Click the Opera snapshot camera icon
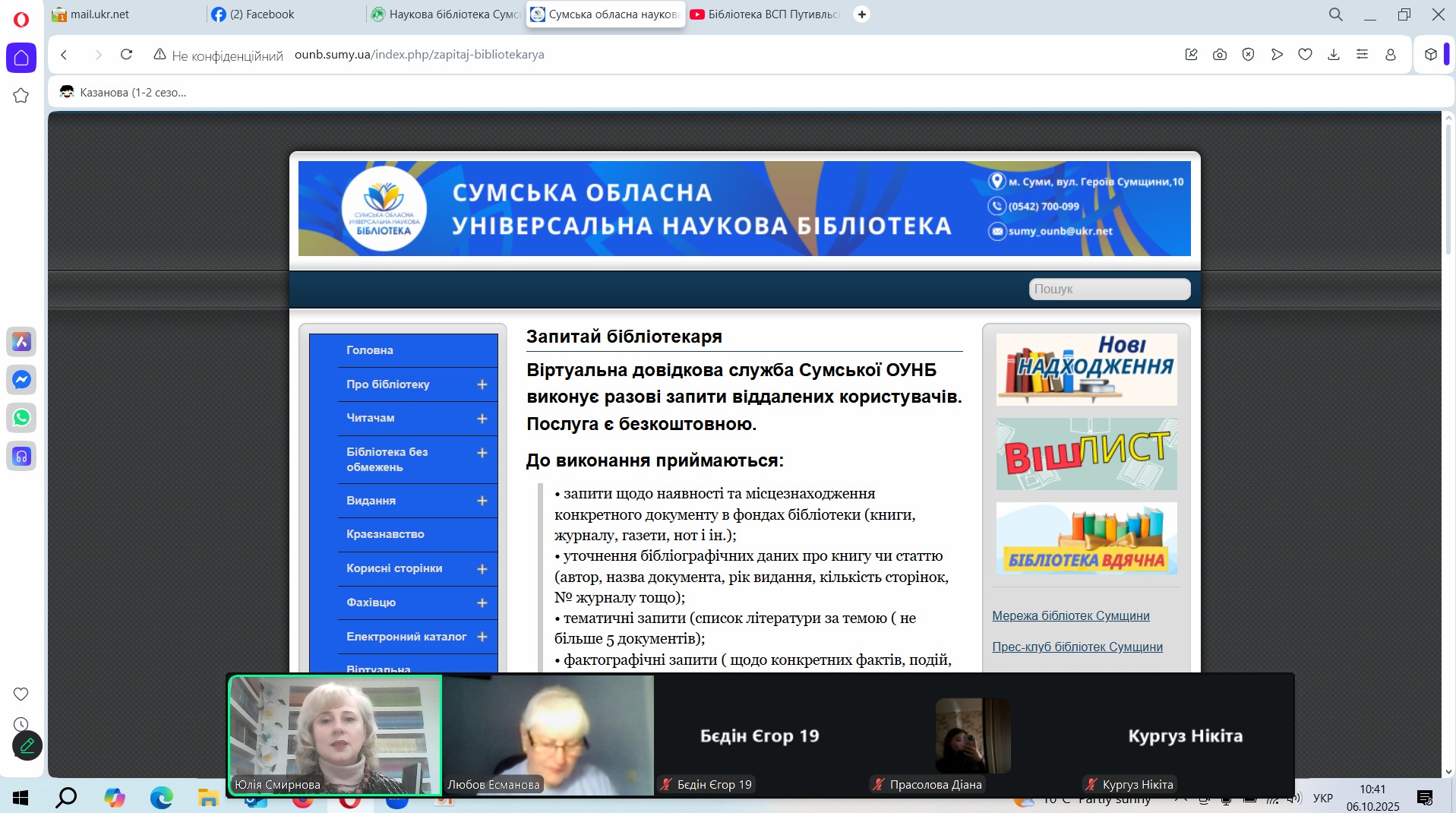This screenshot has width=1456, height=813. [x=1220, y=55]
